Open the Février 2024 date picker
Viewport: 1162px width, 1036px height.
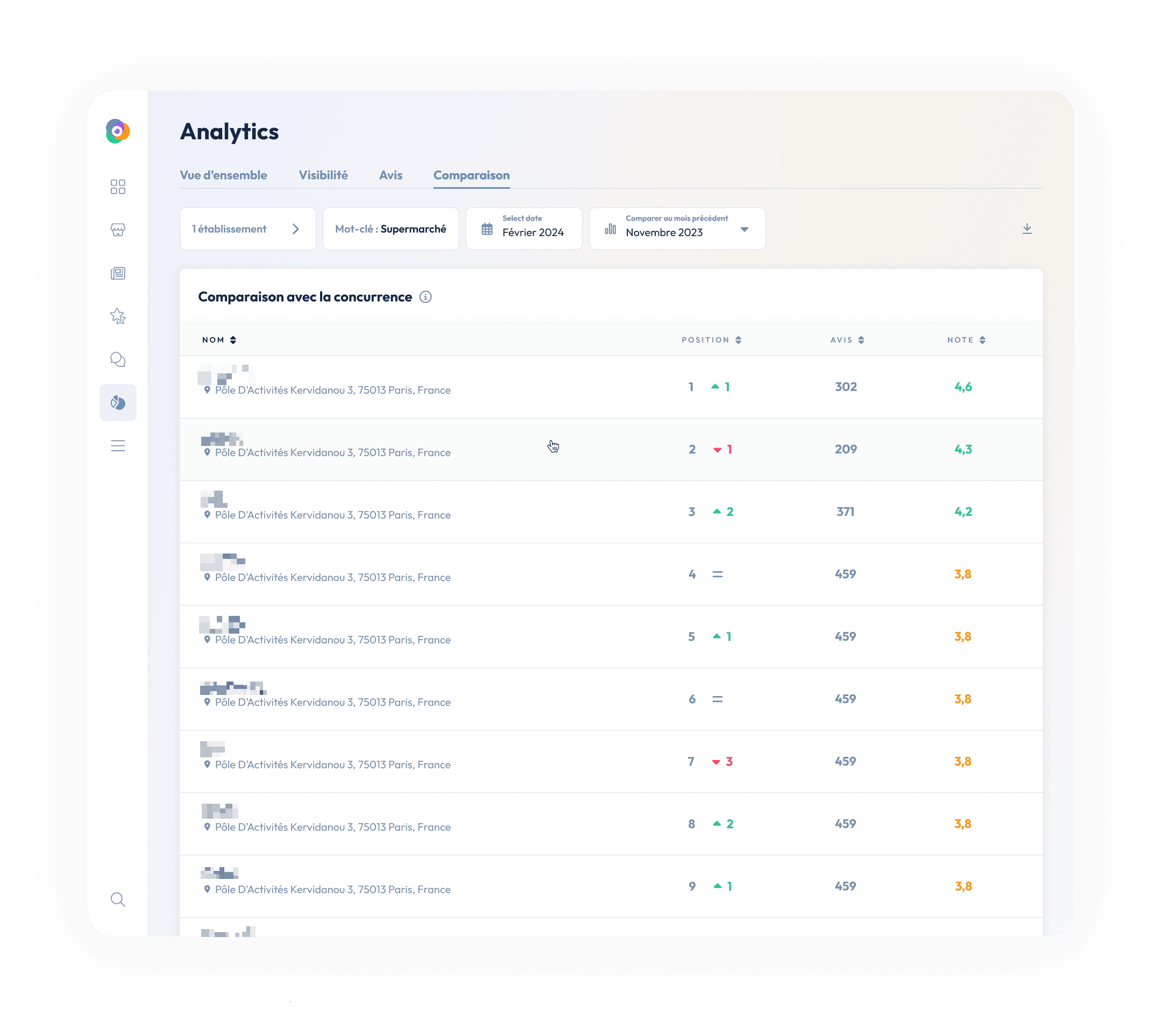click(524, 228)
